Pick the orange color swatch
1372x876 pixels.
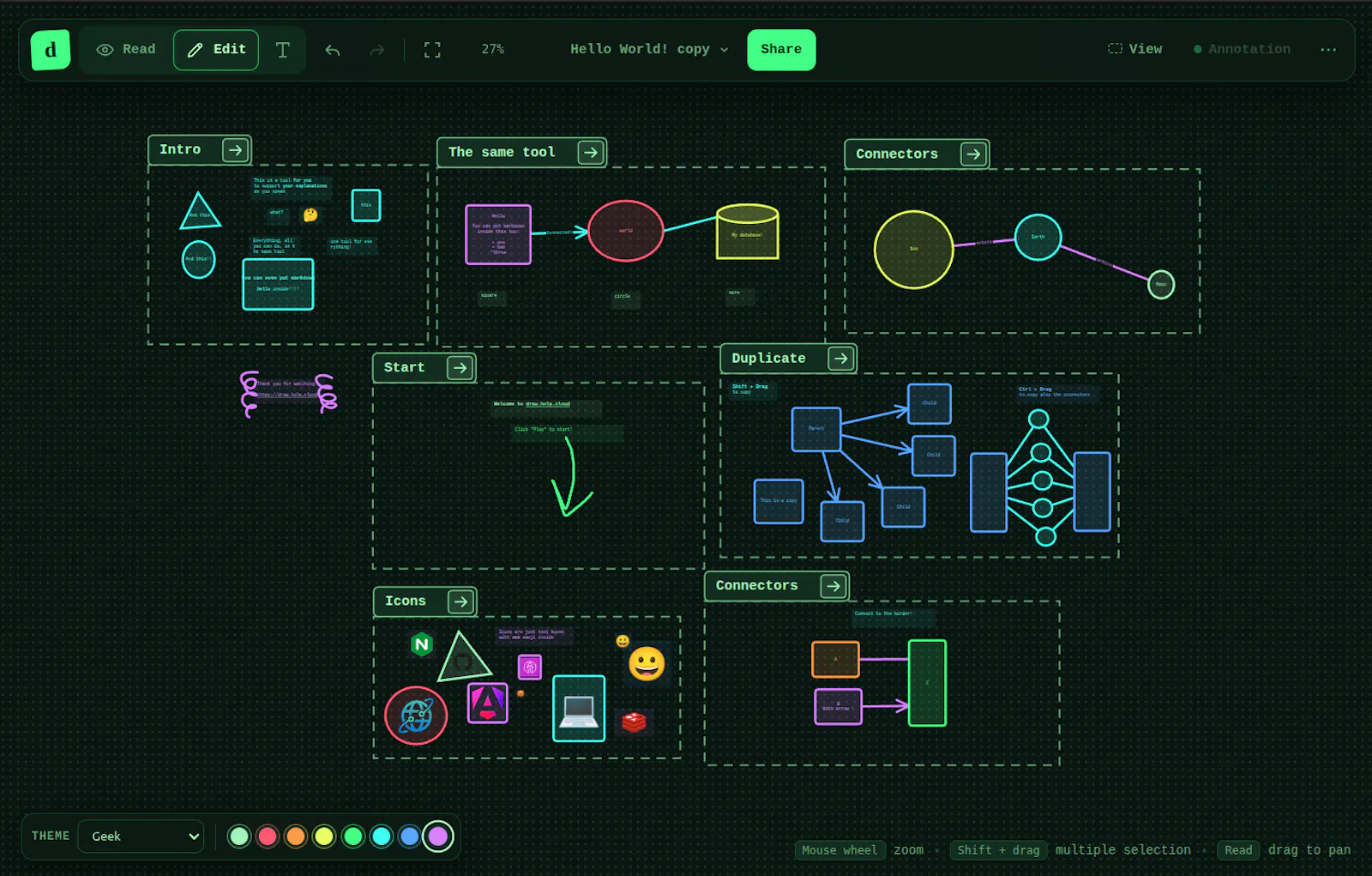tap(296, 837)
